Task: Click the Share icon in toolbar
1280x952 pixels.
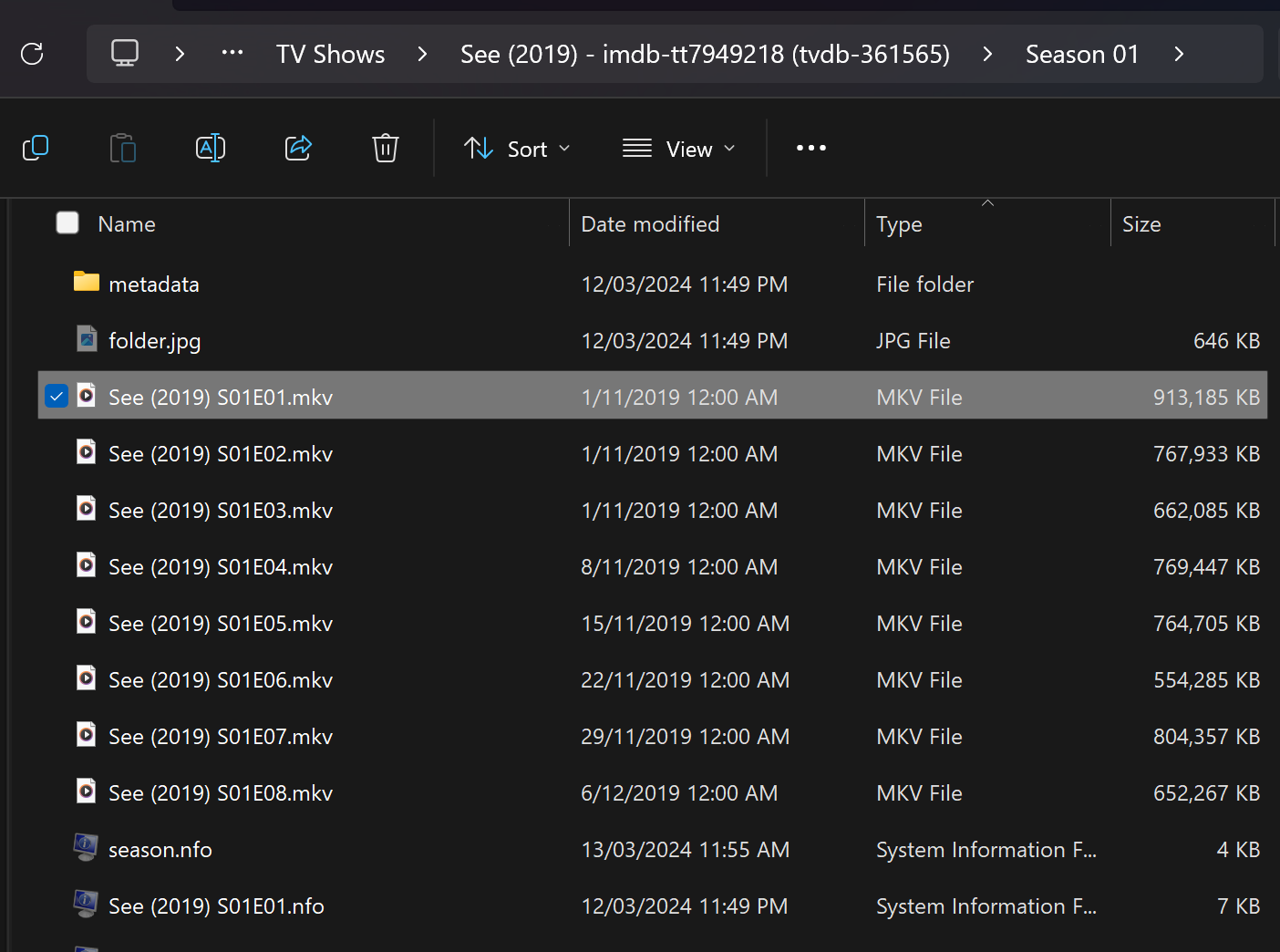Action: pos(298,148)
